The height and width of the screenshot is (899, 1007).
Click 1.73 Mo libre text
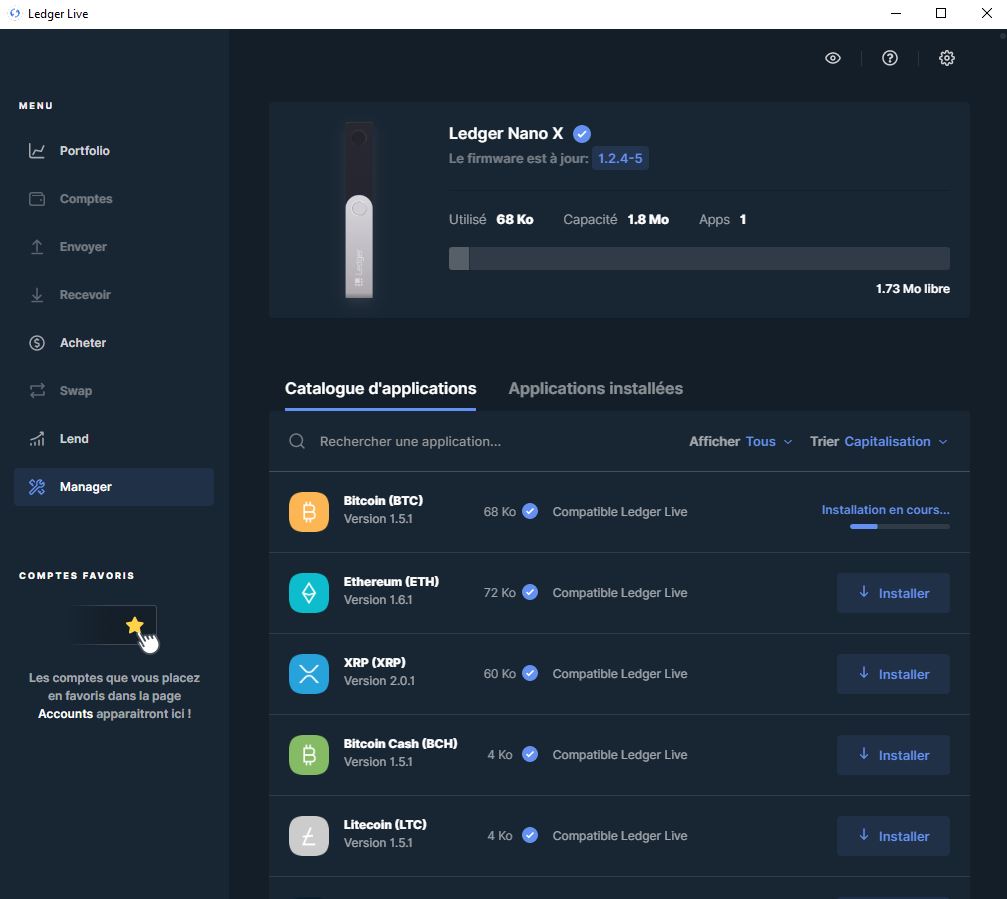[x=913, y=289]
